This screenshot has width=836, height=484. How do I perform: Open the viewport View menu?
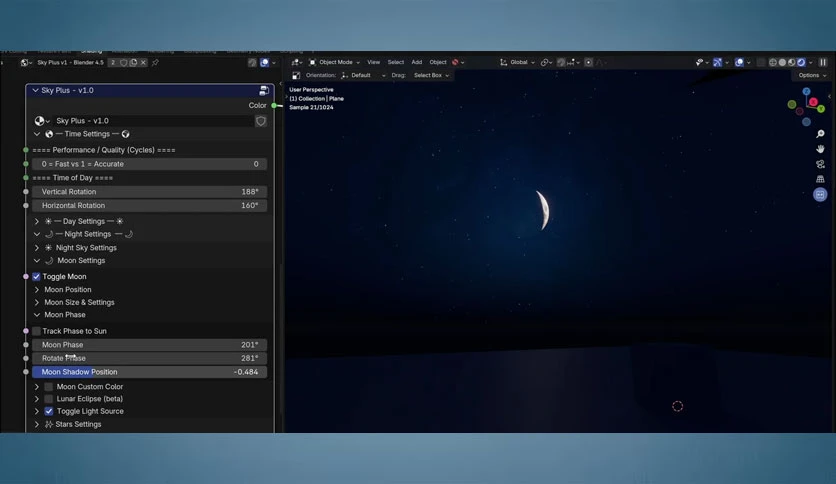(x=373, y=62)
